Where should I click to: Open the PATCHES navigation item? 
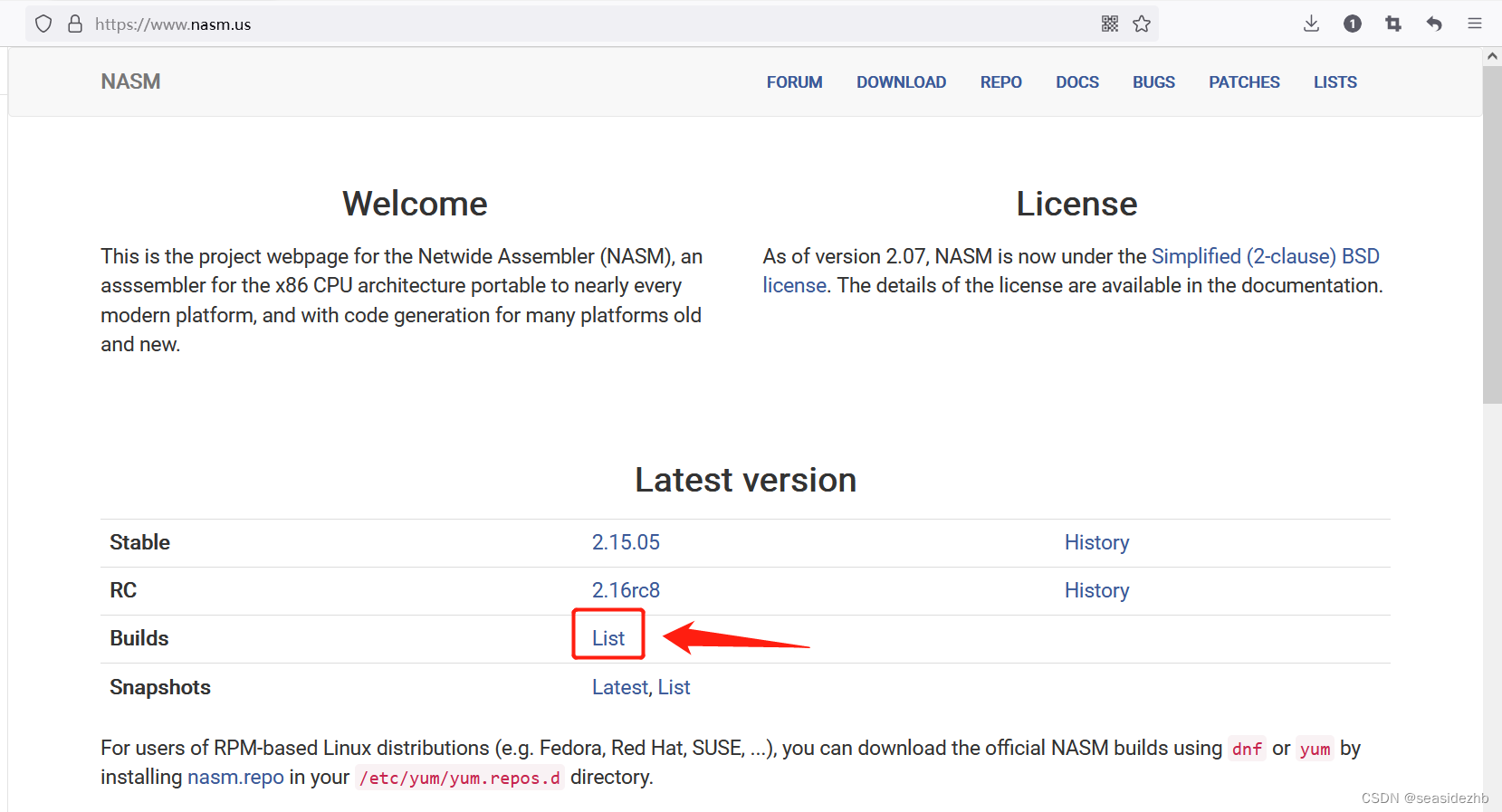click(x=1244, y=82)
